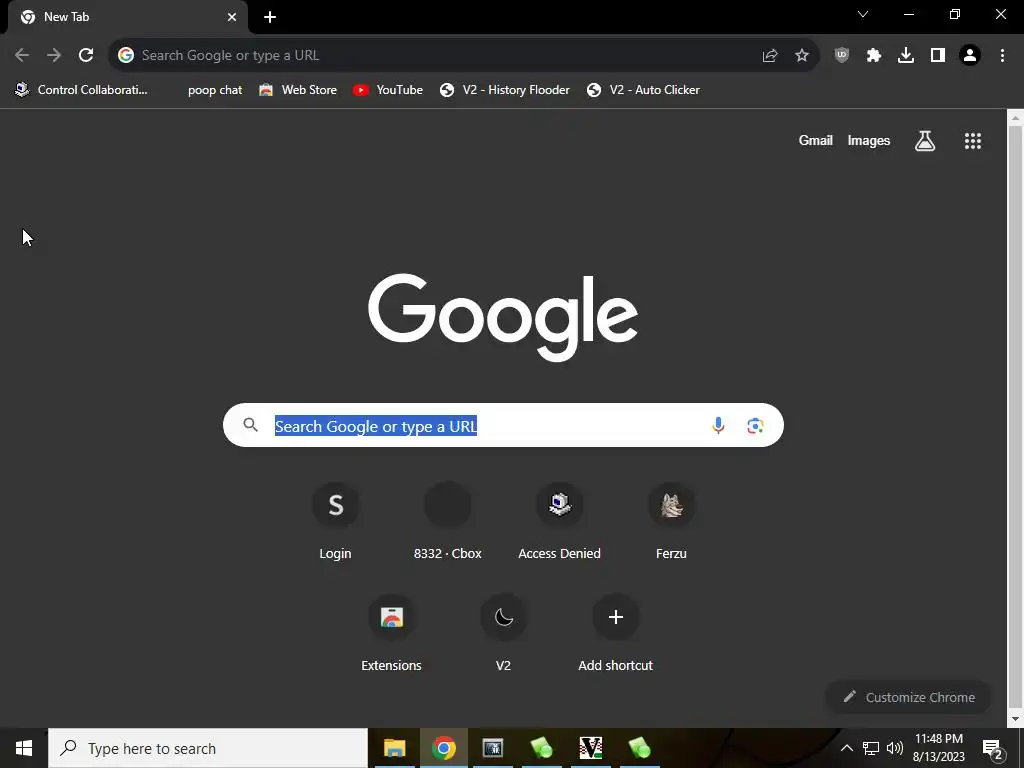Open the Gmail link
This screenshot has height=768, width=1024.
click(816, 140)
